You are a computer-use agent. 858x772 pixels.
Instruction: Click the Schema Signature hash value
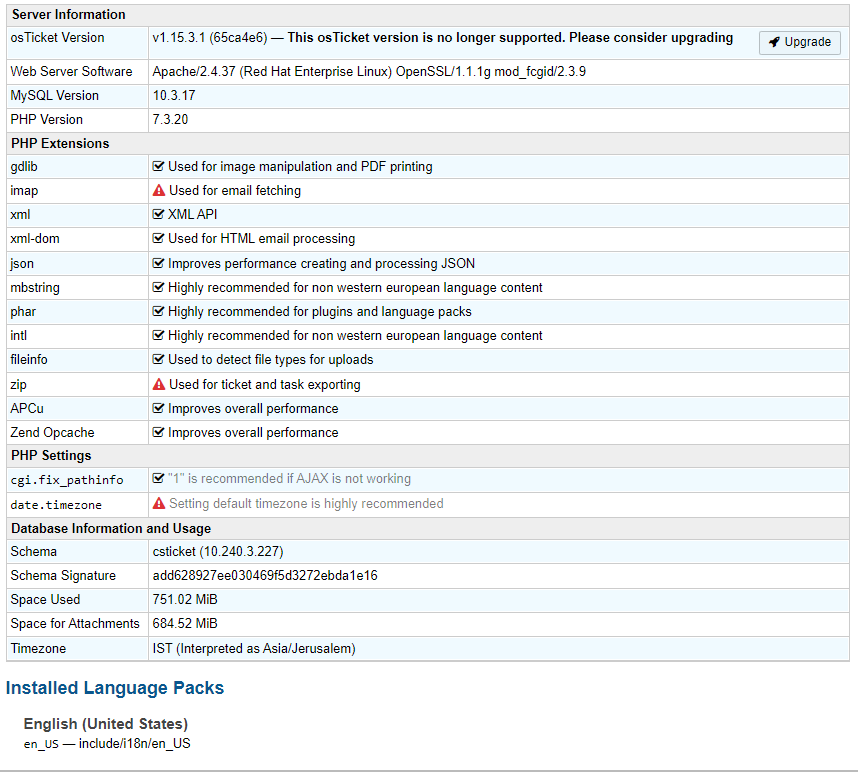tap(265, 576)
